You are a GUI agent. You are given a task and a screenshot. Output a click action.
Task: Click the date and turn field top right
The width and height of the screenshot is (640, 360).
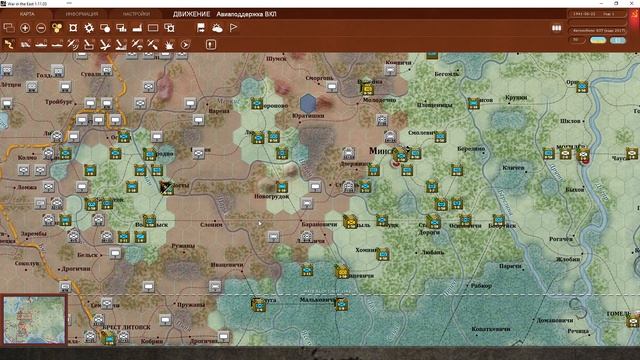[x=598, y=14]
